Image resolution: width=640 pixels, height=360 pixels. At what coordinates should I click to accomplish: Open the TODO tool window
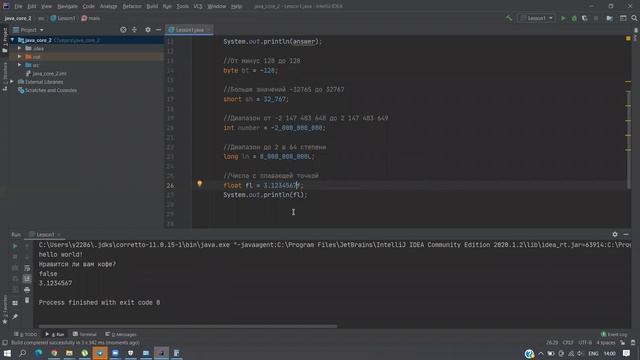pos(25,334)
